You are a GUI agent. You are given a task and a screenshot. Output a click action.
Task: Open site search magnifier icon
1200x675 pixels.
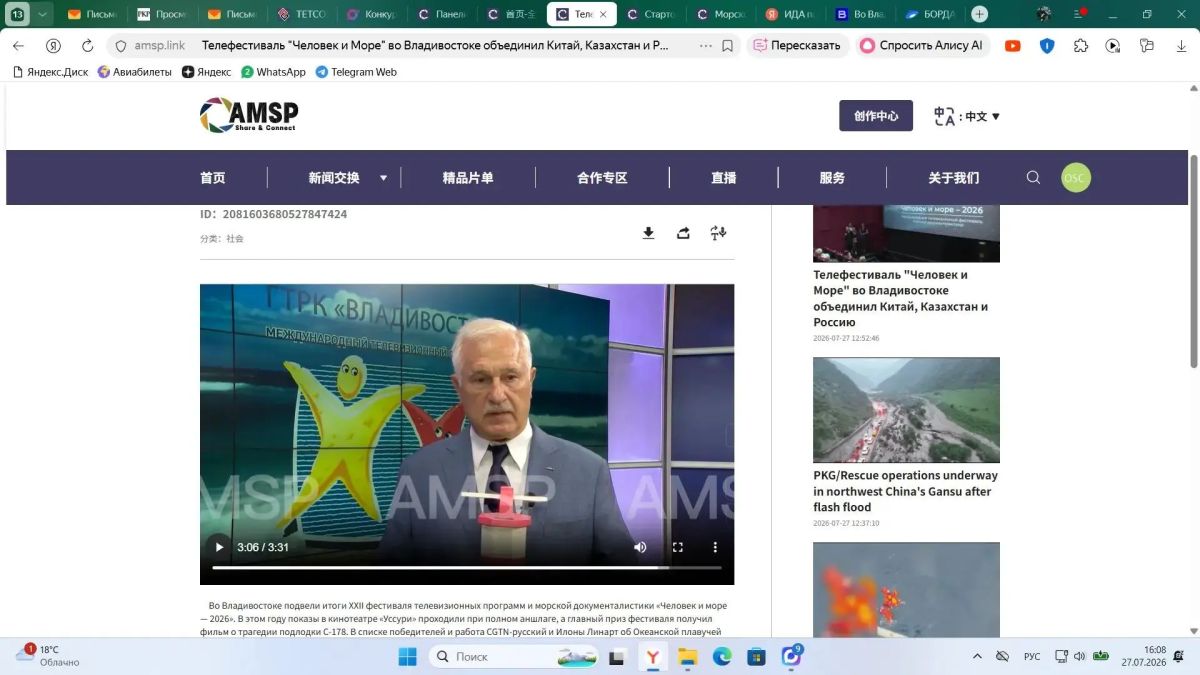(1033, 177)
